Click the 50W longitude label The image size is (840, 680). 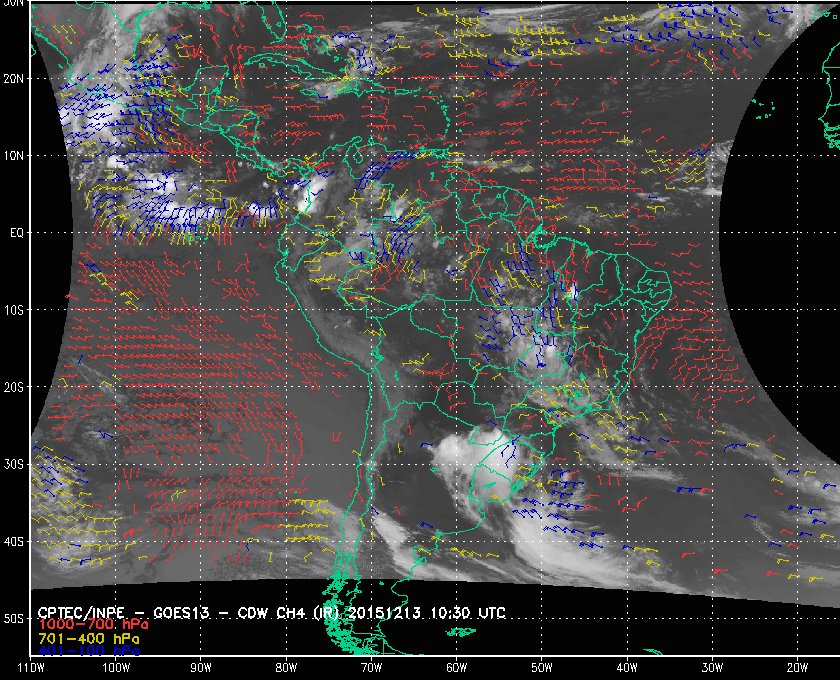click(x=542, y=668)
